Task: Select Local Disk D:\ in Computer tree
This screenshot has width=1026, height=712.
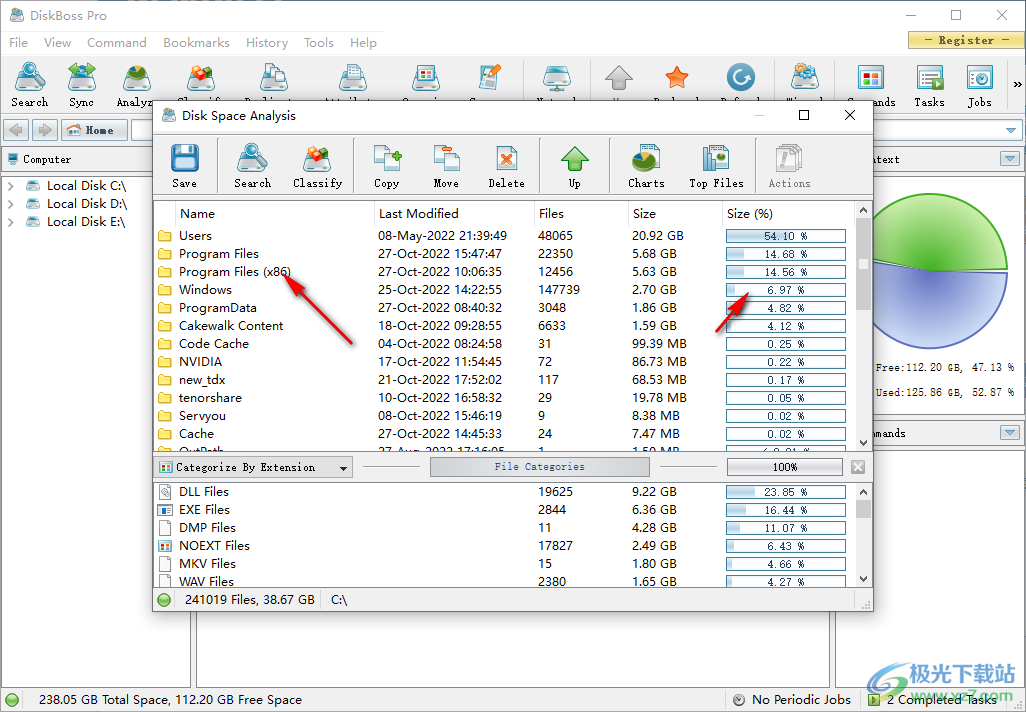Action: [x=86, y=204]
